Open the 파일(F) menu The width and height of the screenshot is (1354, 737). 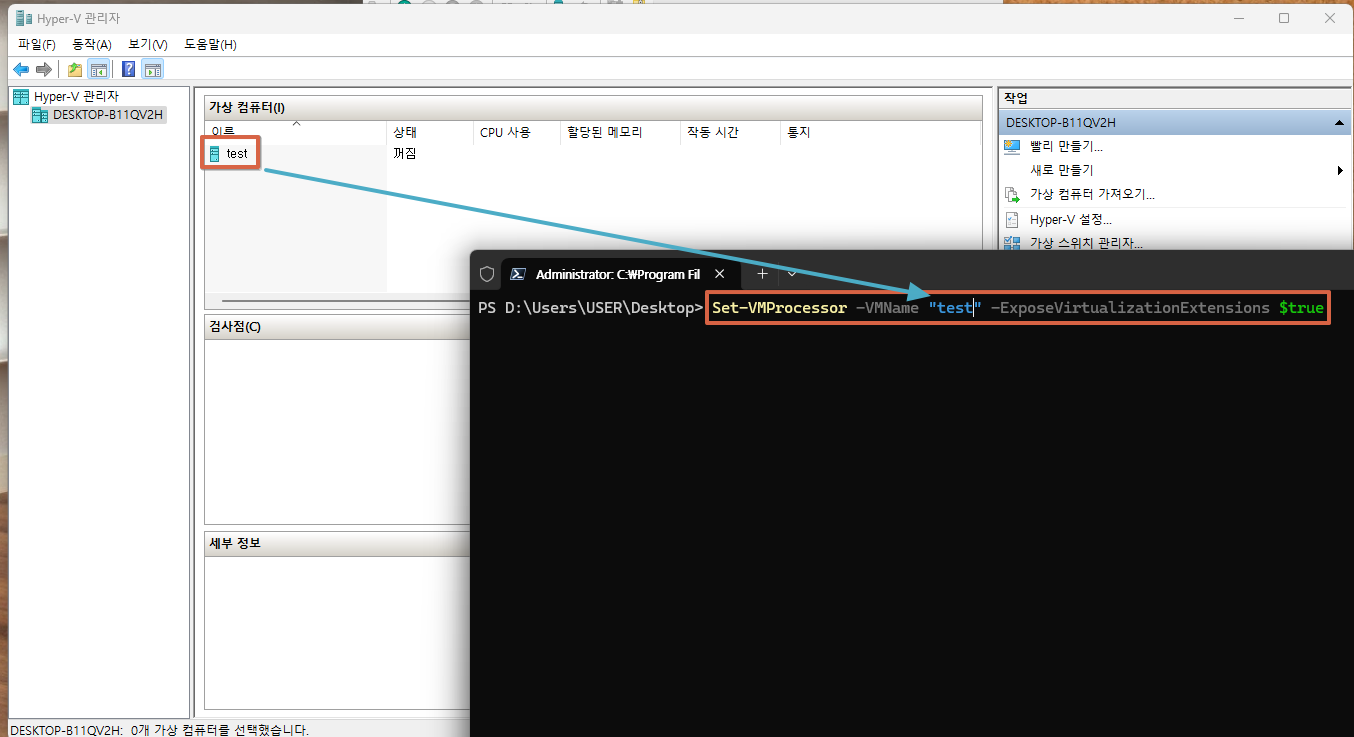point(37,45)
